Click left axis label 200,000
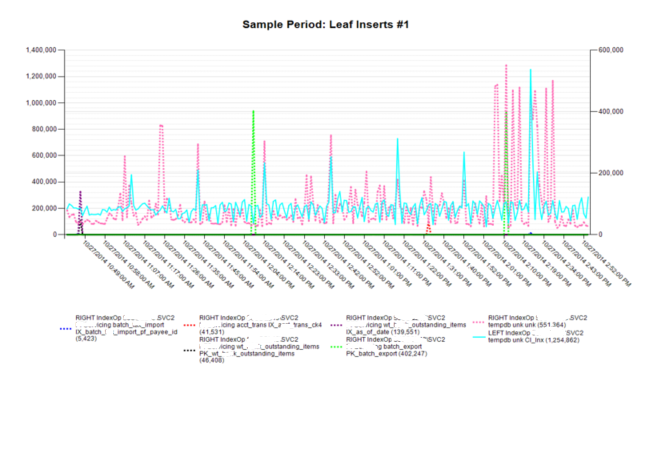651x465 pixels. point(44,208)
